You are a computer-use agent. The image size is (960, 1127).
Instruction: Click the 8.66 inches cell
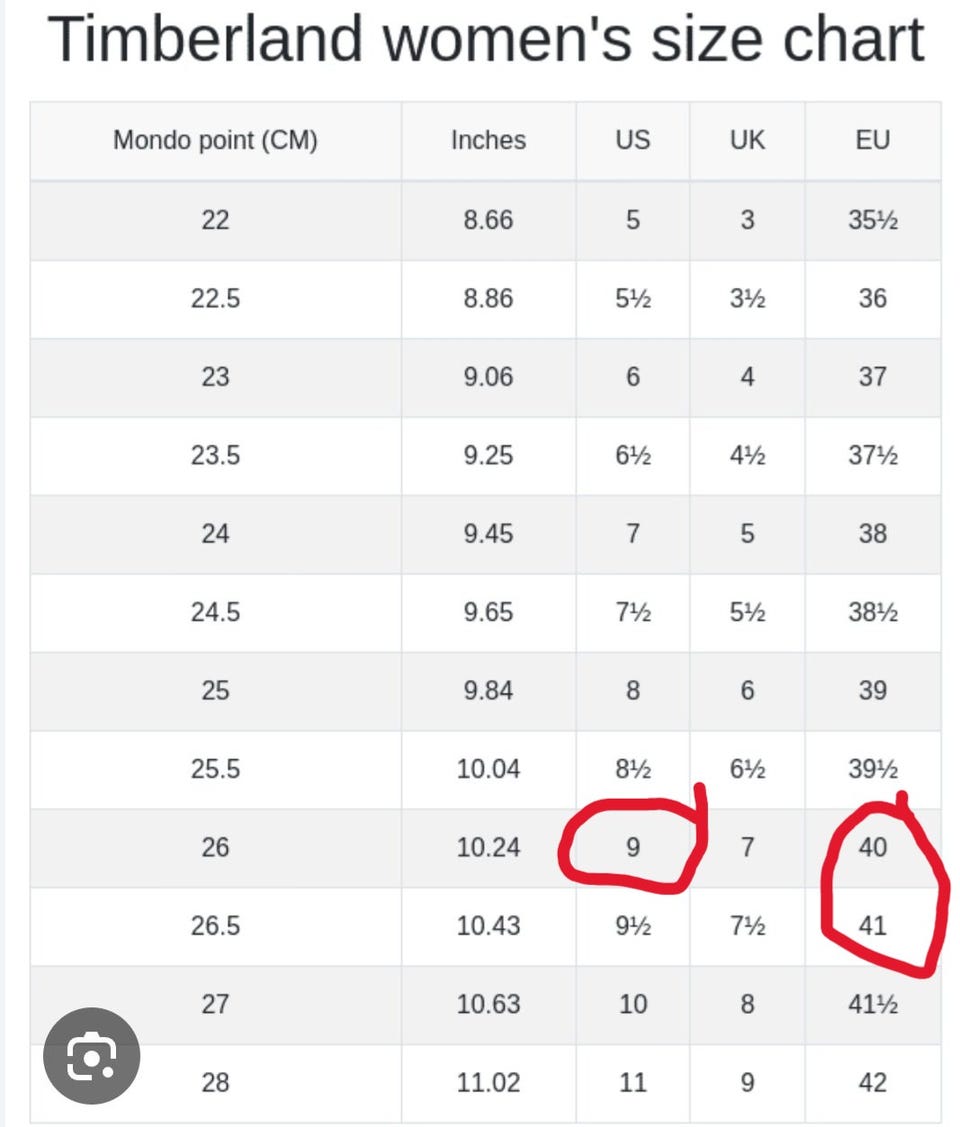tap(489, 220)
